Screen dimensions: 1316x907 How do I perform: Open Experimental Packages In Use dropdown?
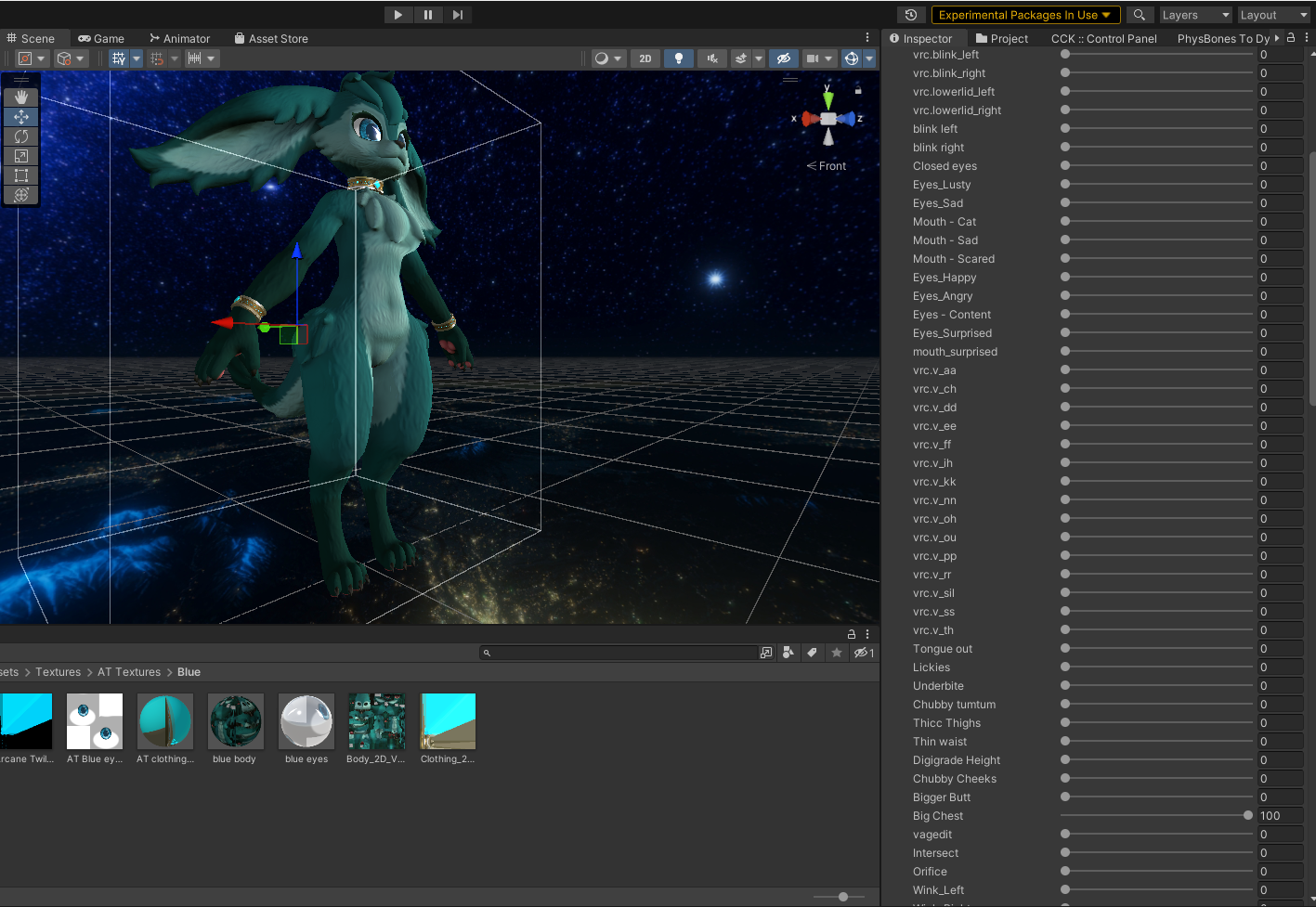[1024, 15]
